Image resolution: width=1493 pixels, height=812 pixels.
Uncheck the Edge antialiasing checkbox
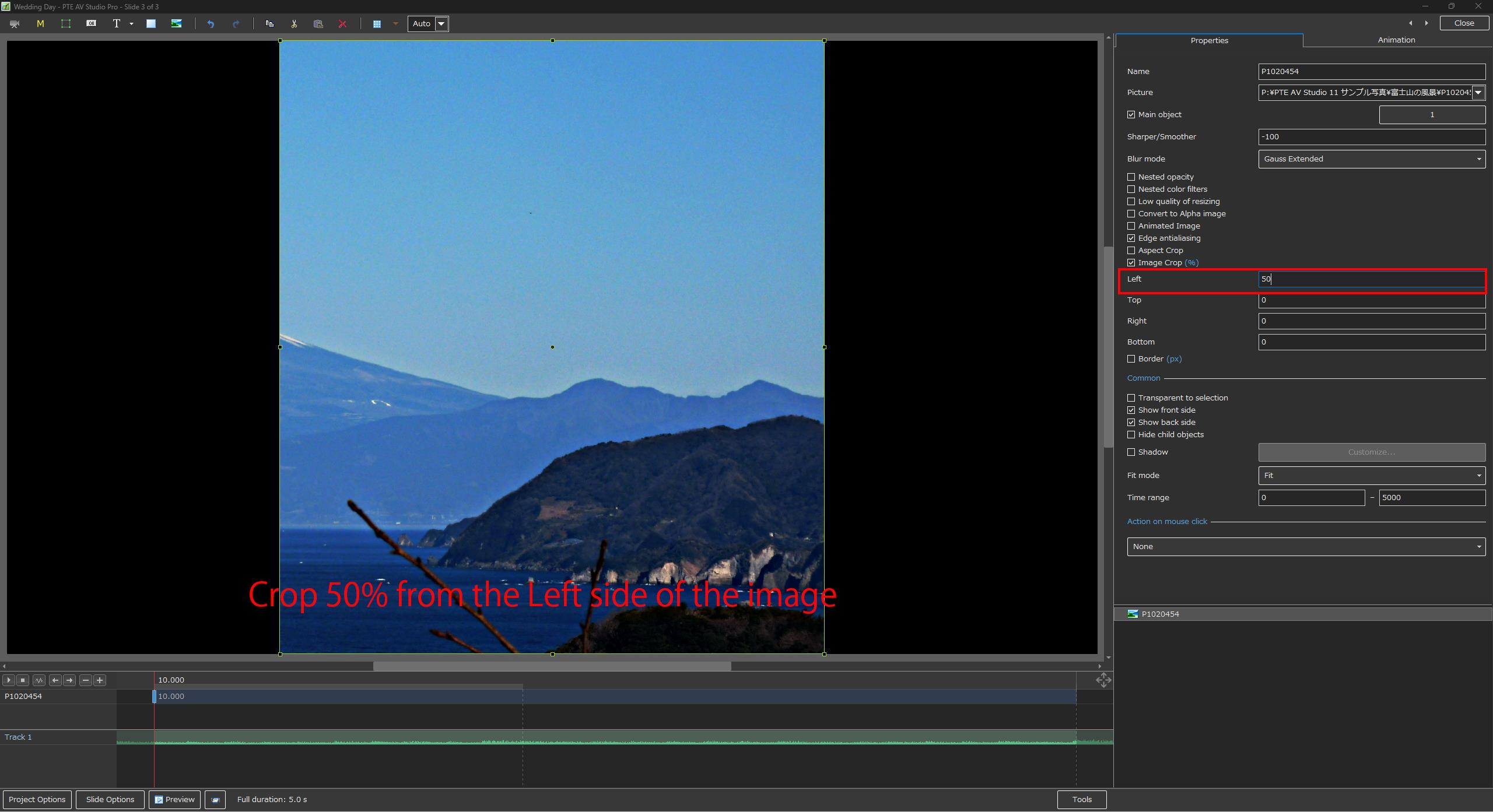[1131, 238]
